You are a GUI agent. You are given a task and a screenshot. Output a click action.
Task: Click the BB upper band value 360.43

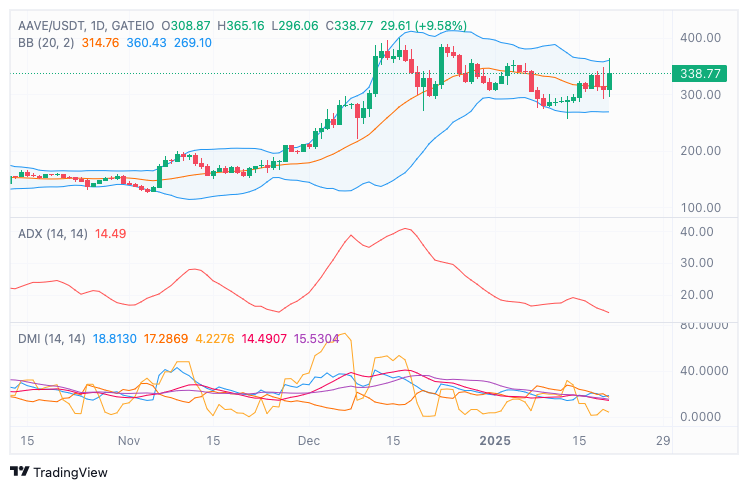click(146, 42)
